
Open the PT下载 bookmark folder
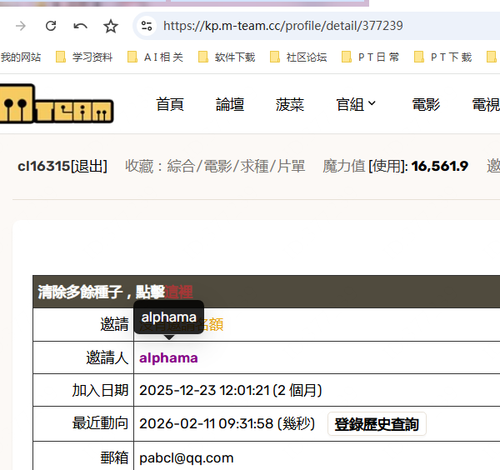coord(443,57)
